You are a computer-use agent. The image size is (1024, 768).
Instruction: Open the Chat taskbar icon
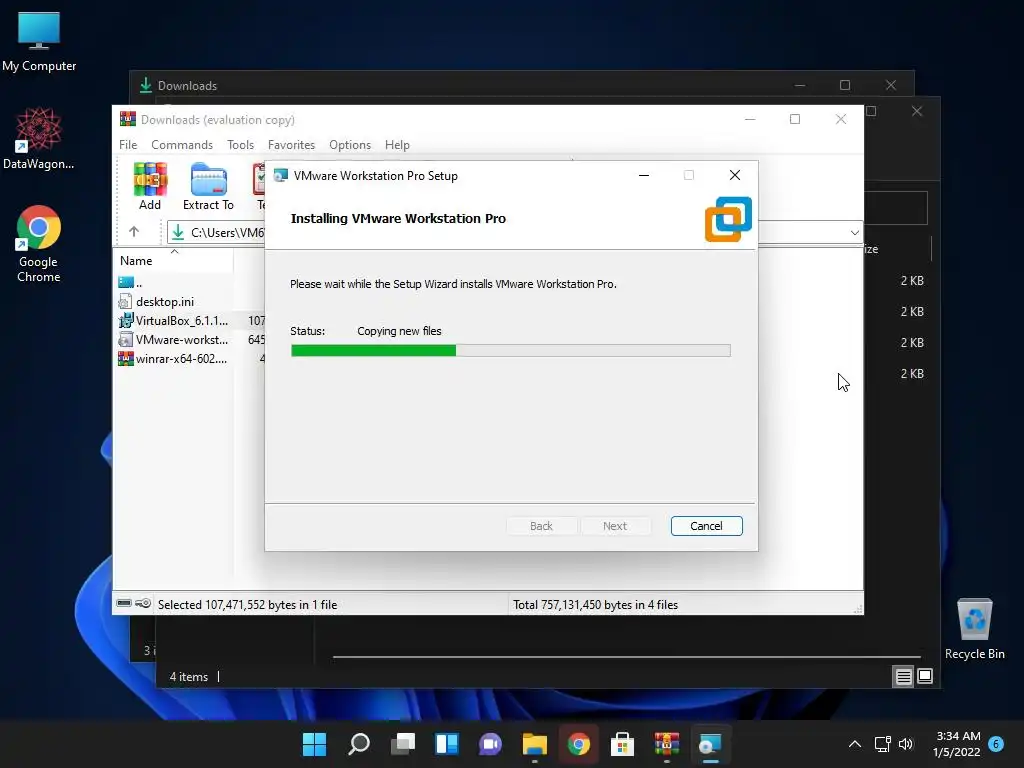point(490,744)
